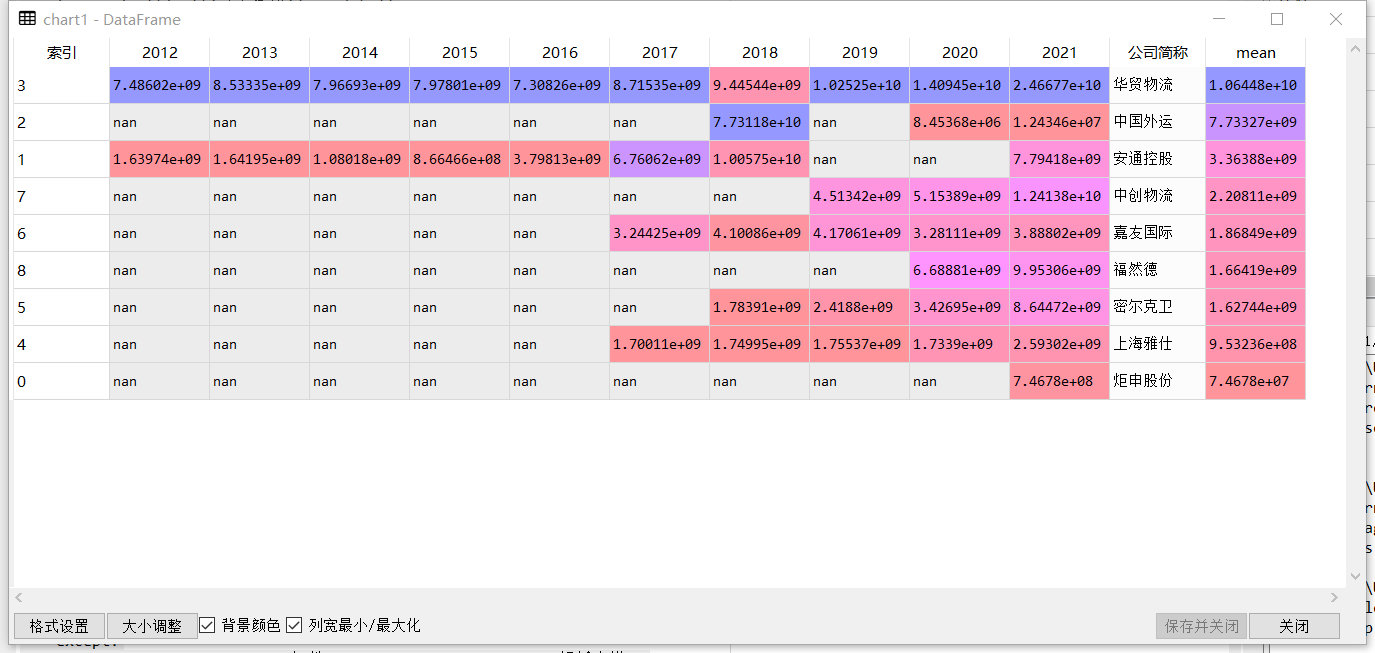
Task: Select the 2015 column header
Action: click(x=460, y=52)
